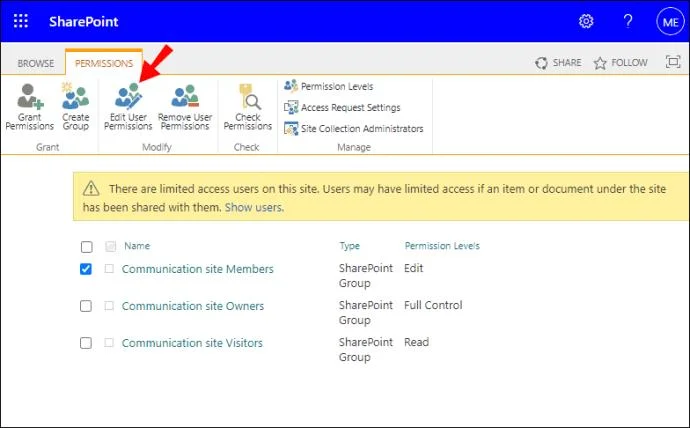This screenshot has width=690, height=428.
Task: Click the SHARE label
Action: [x=567, y=62]
